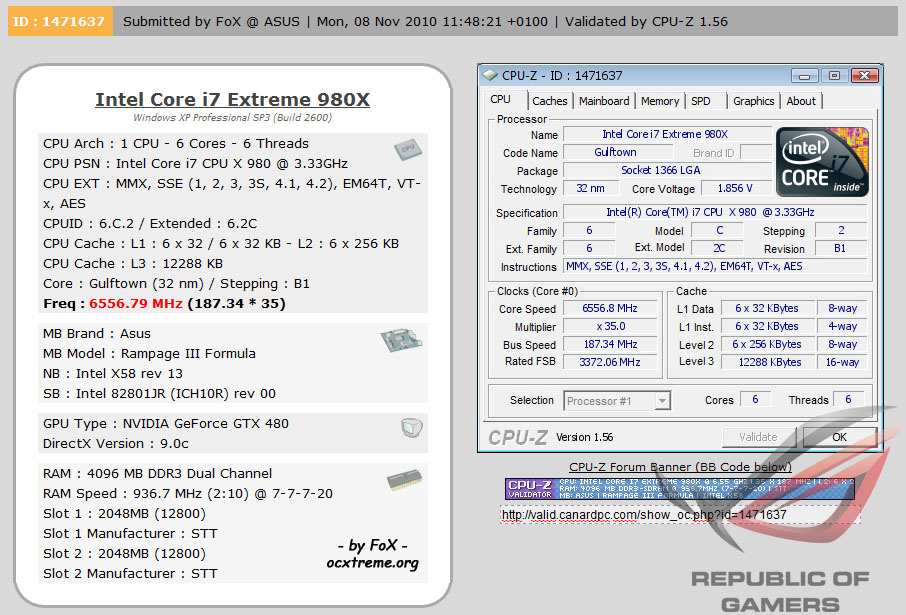Click the Threads count value
Screen dimensions: 906x615
click(848, 399)
